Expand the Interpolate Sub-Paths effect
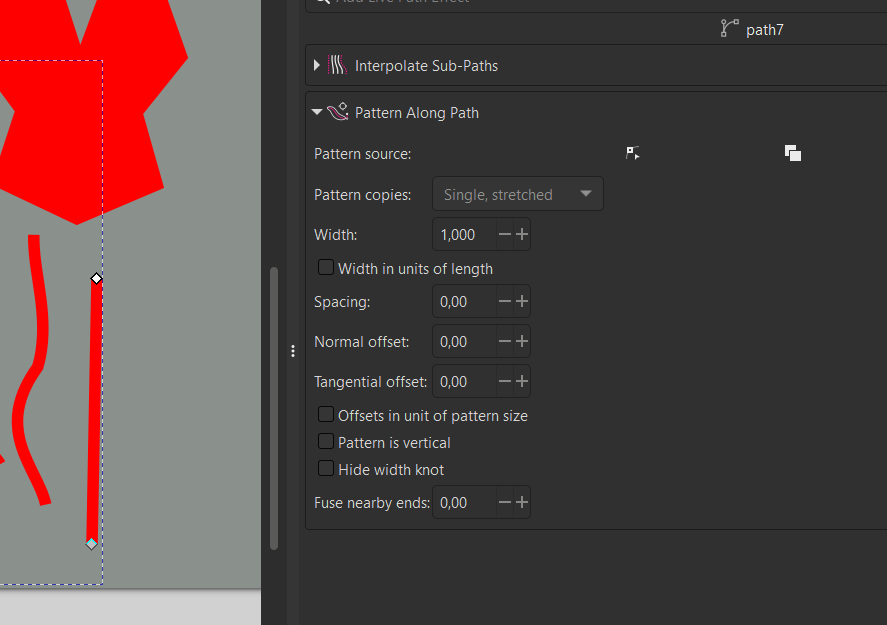This screenshot has height=625, width=887. (x=317, y=66)
